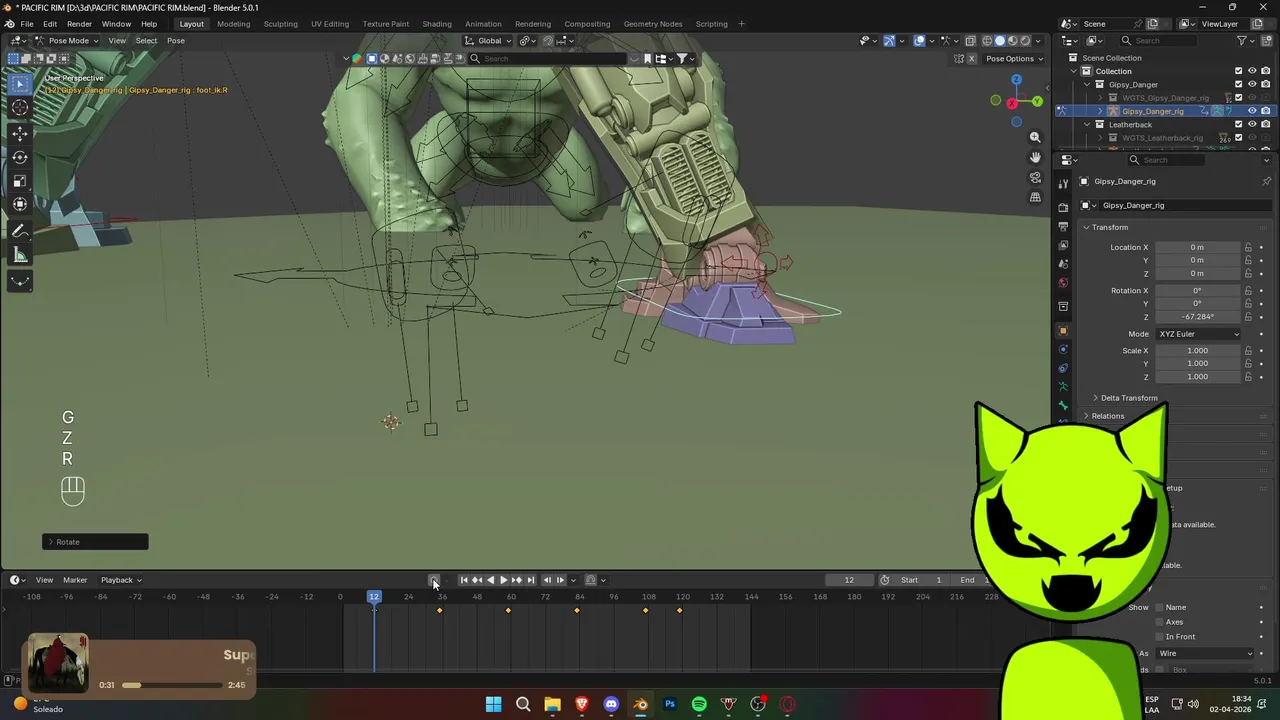1280x720 pixels.
Task: Select the Rotate tool in left toolbar
Action: coord(20,157)
